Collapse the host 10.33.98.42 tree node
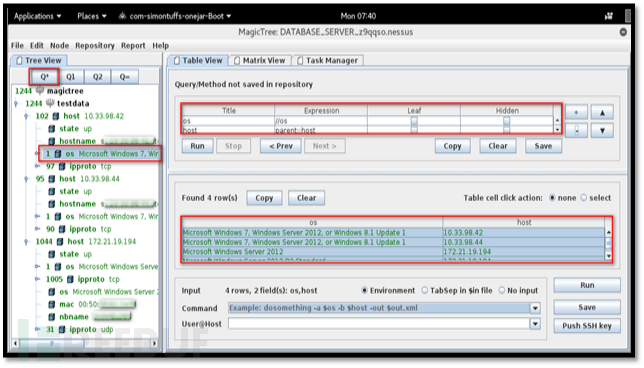644x368 pixels. point(27,116)
